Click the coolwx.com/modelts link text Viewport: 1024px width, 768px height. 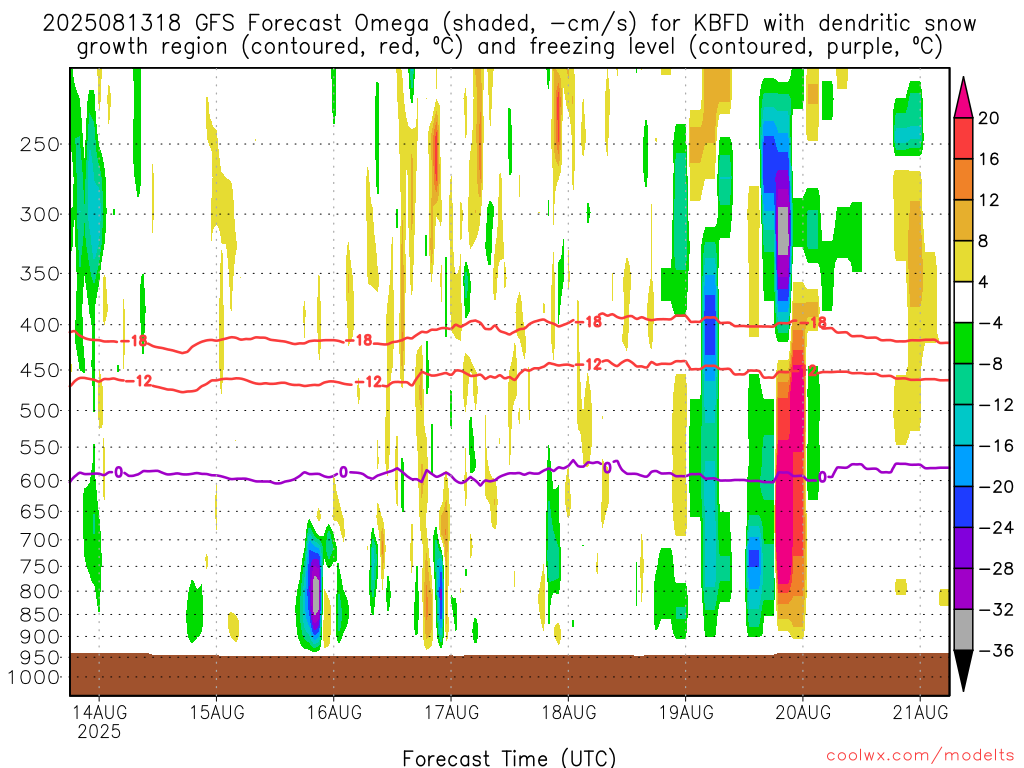click(x=920, y=756)
